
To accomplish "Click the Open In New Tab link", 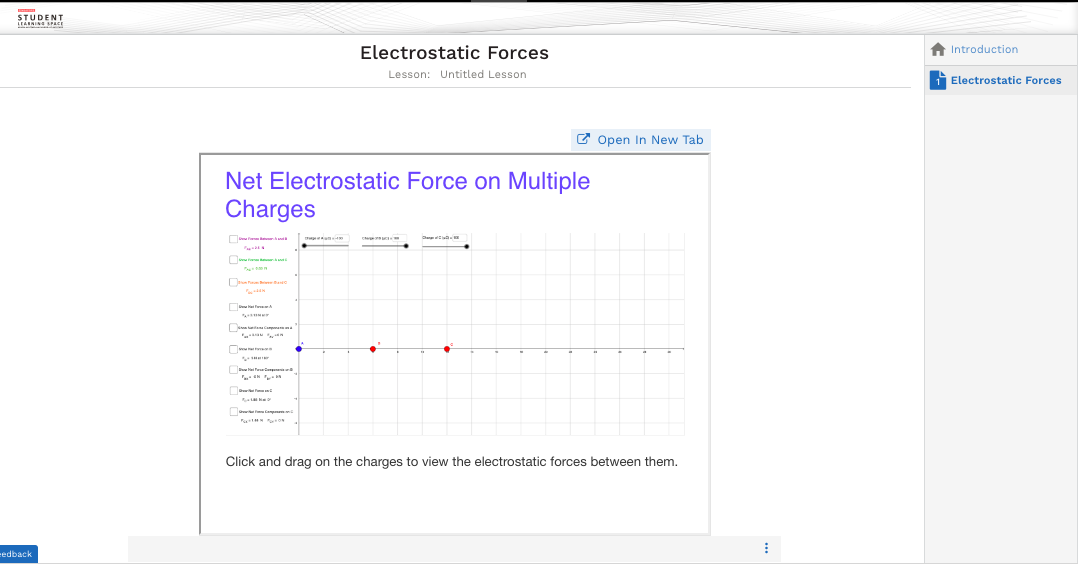I will tap(650, 140).
